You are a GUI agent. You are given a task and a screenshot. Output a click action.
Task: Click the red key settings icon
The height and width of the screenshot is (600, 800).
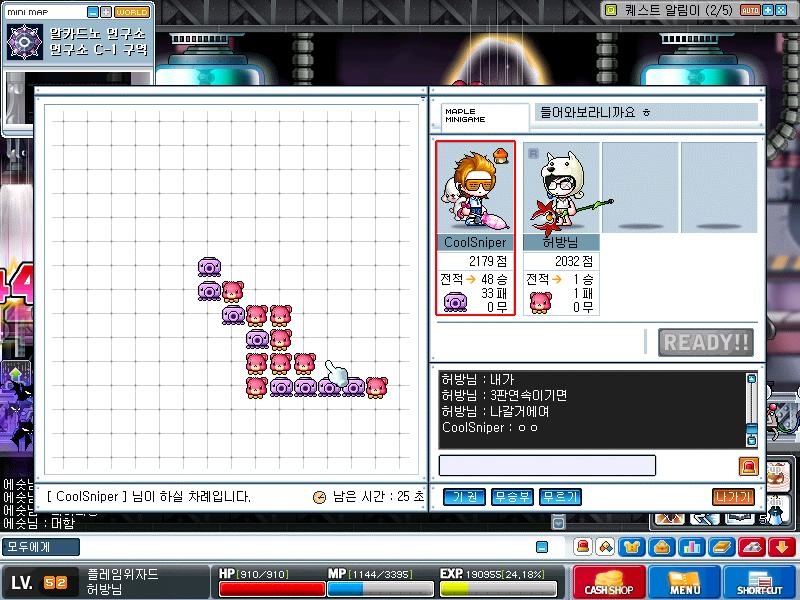pos(752,547)
